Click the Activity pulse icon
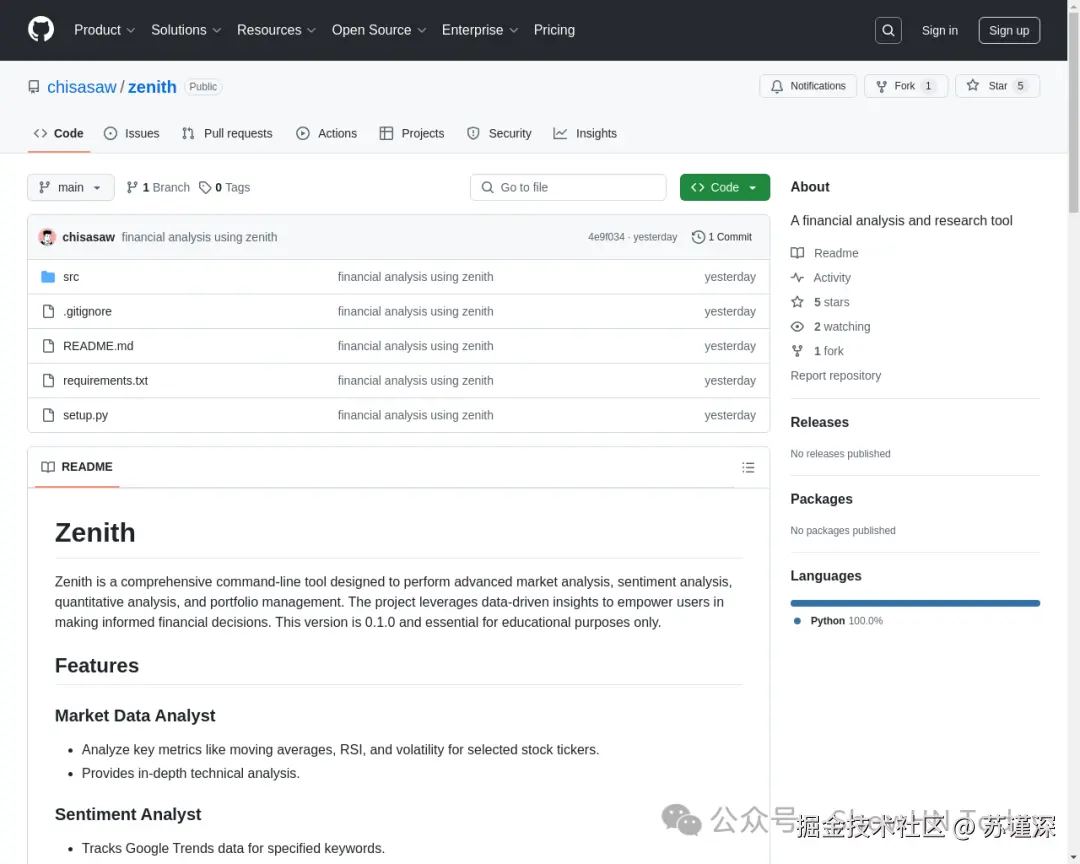1080x864 pixels. pos(797,278)
